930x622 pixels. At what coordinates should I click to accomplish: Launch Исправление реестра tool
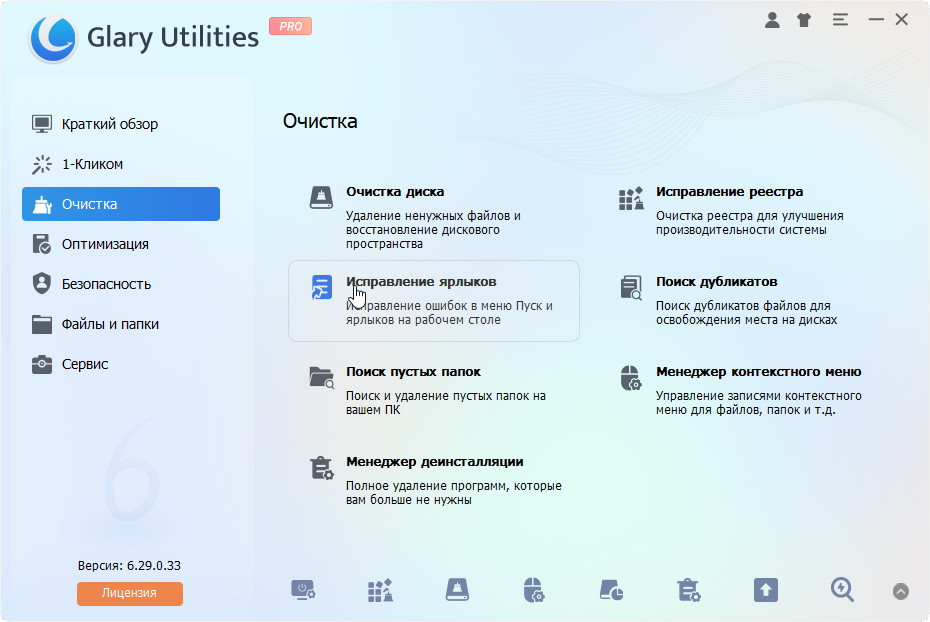[744, 210]
